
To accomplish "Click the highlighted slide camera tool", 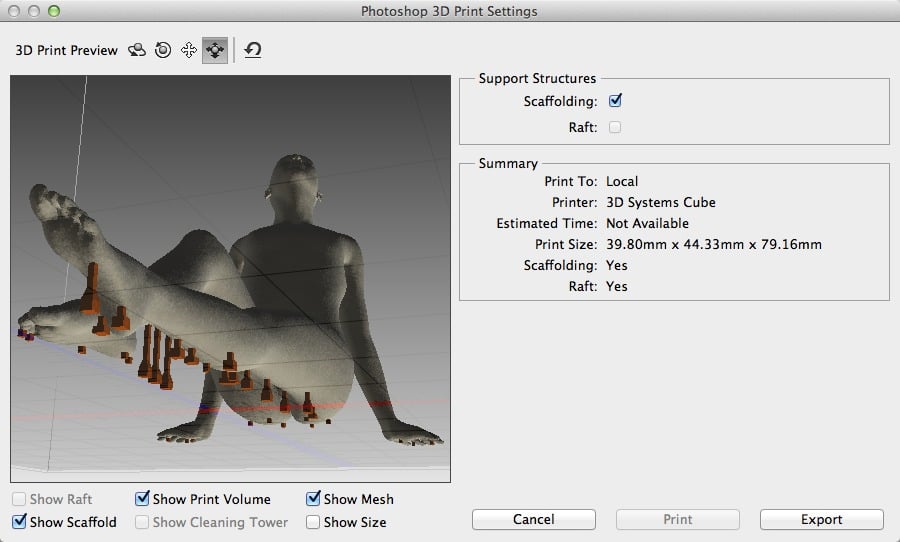I will pyautogui.click(x=215, y=50).
